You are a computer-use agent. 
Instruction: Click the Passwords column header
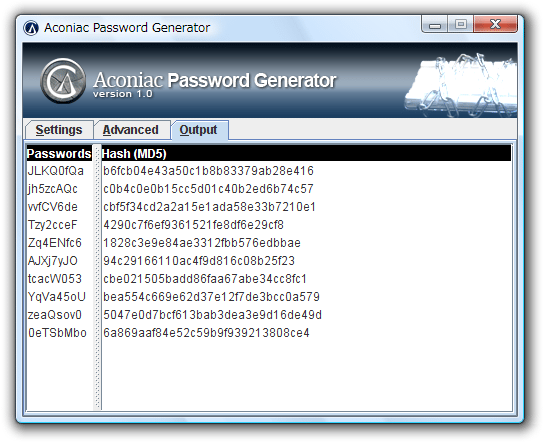click(x=59, y=153)
